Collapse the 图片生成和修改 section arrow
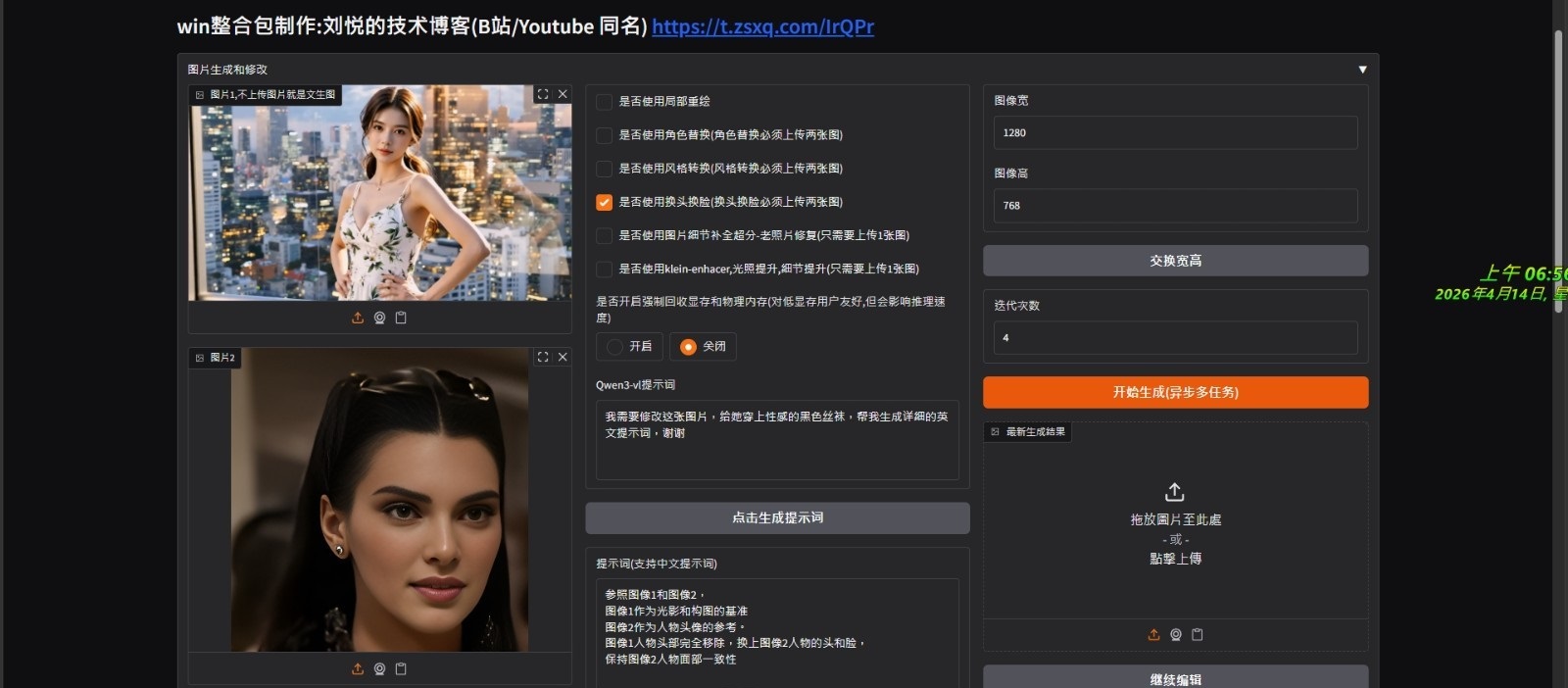Screen dimensions: 1568x688 [x=1362, y=70]
